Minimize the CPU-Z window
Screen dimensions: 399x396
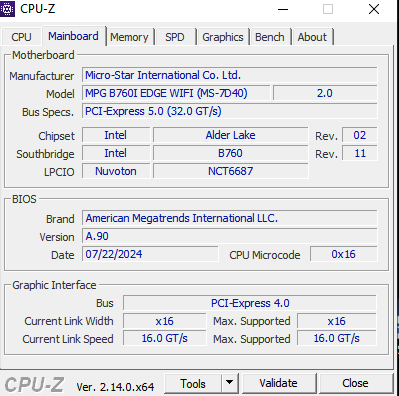pyautogui.click(x=283, y=9)
